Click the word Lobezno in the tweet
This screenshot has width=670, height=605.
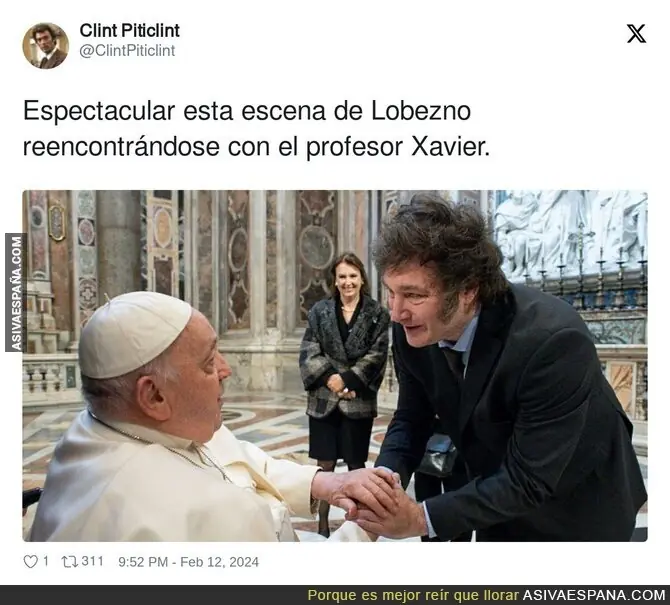click(x=421, y=111)
